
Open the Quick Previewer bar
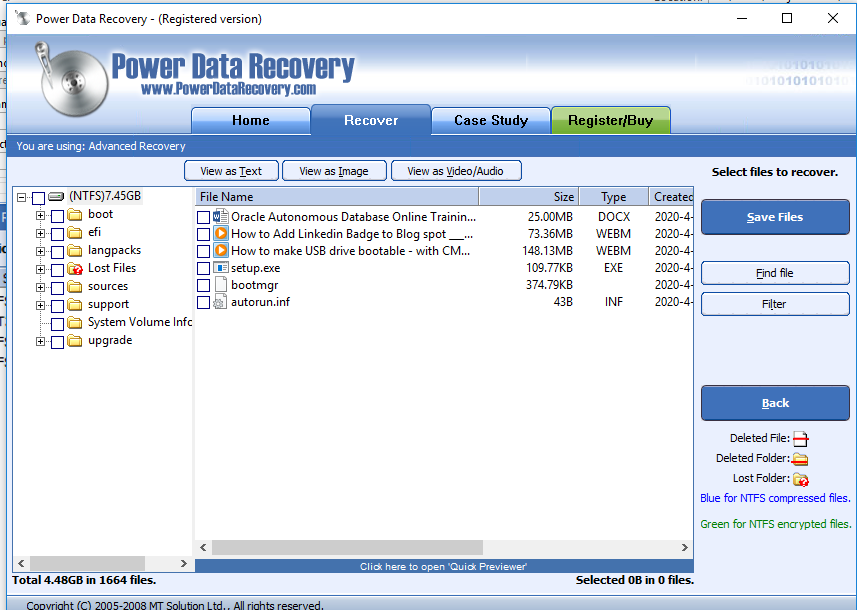point(444,566)
